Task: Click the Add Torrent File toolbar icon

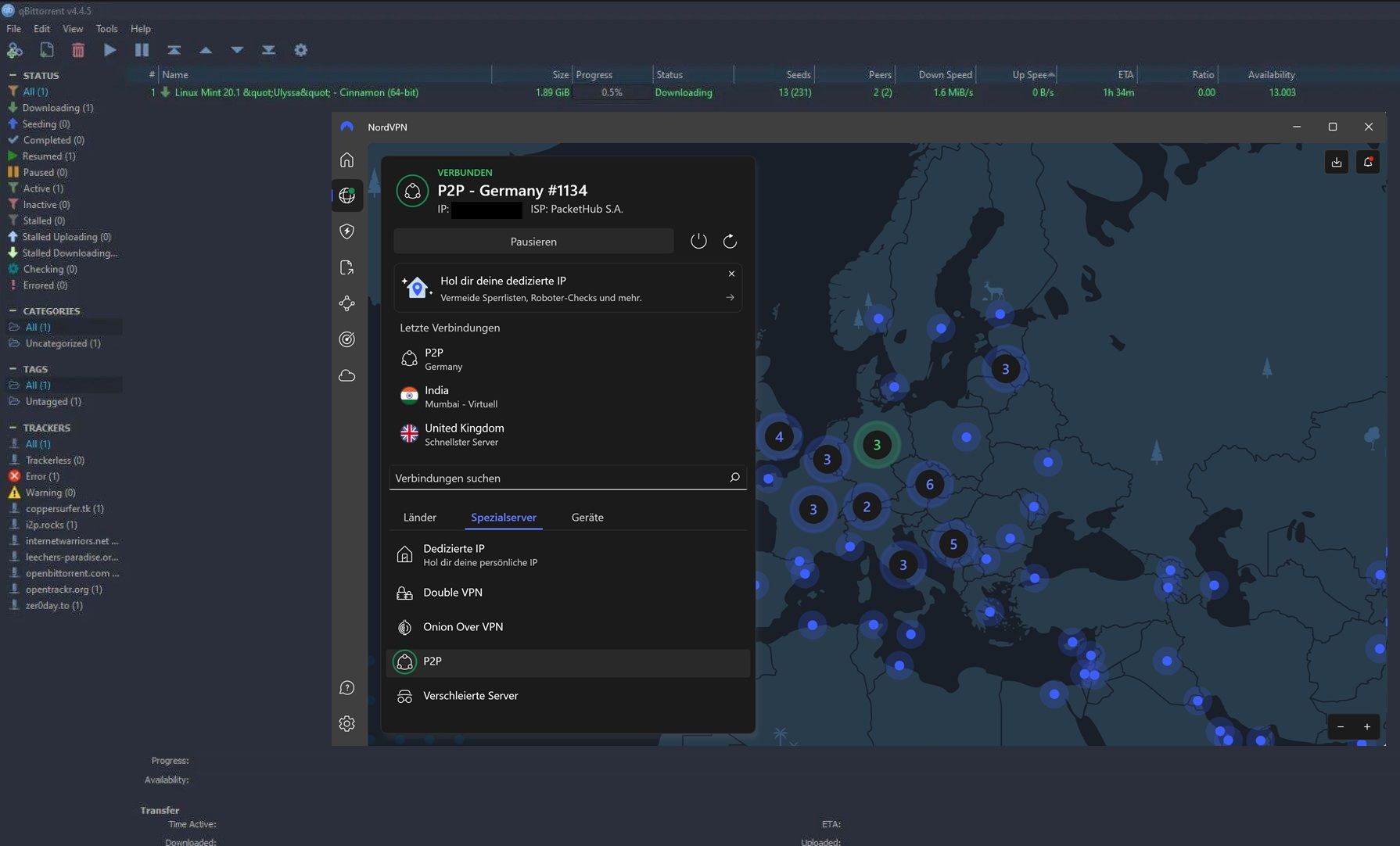Action: pos(47,50)
